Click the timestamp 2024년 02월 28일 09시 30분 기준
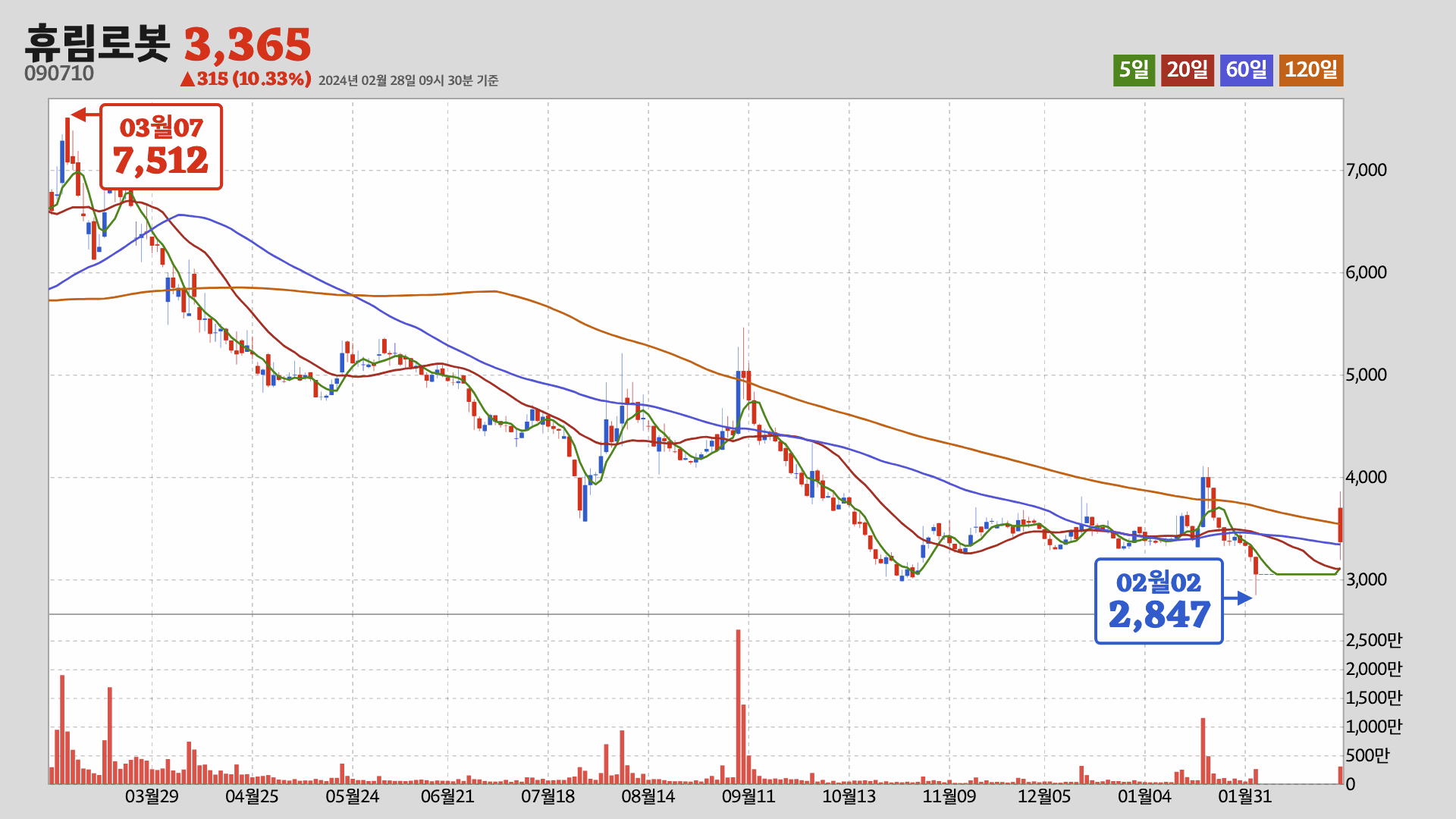1456x819 pixels. tap(408, 80)
